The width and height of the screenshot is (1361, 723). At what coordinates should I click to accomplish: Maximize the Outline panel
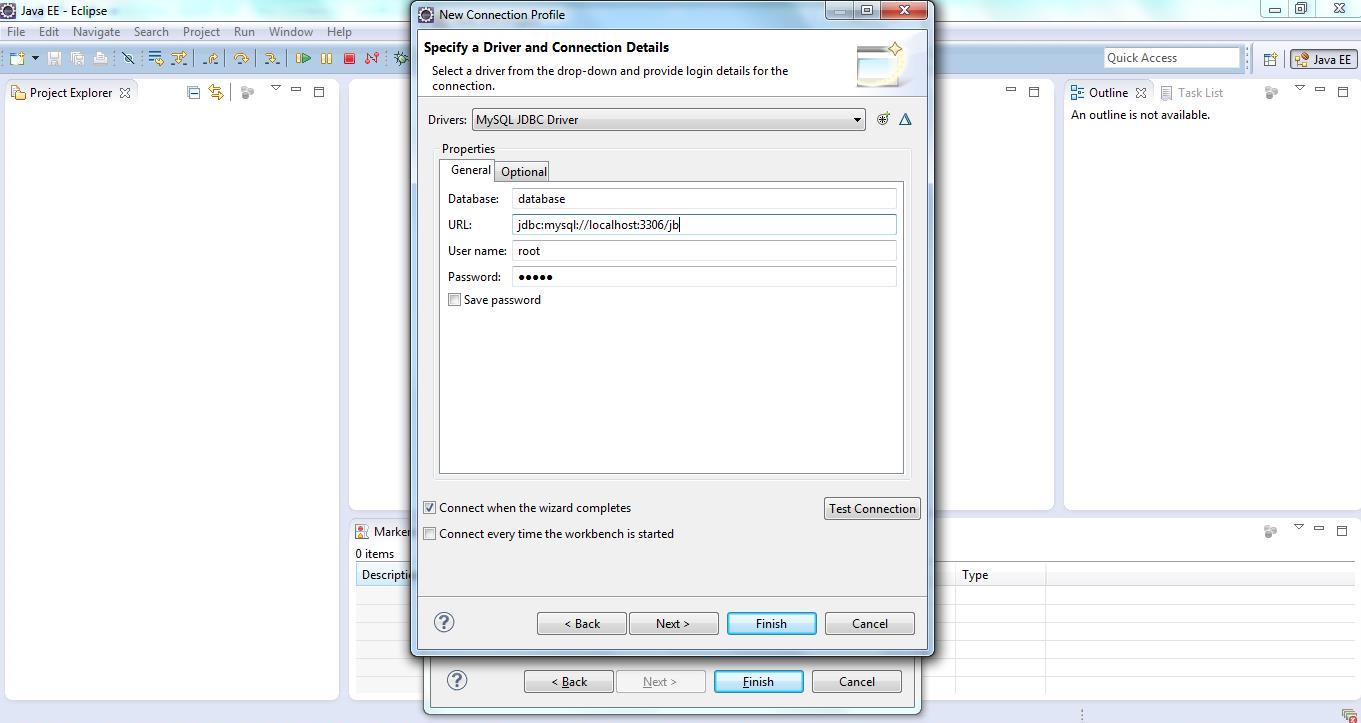1343,91
